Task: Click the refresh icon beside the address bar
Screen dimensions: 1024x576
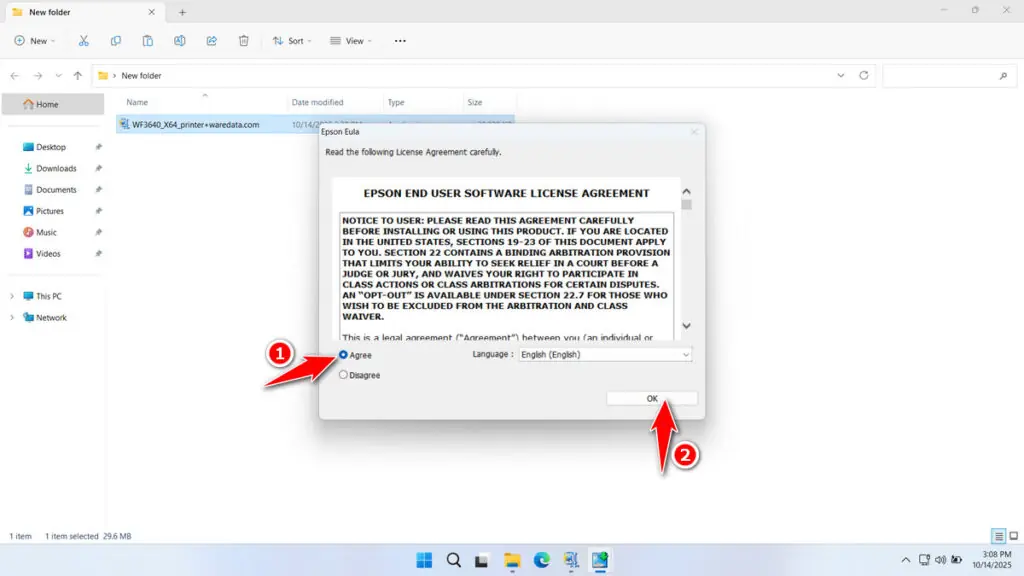Action: click(x=862, y=76)
